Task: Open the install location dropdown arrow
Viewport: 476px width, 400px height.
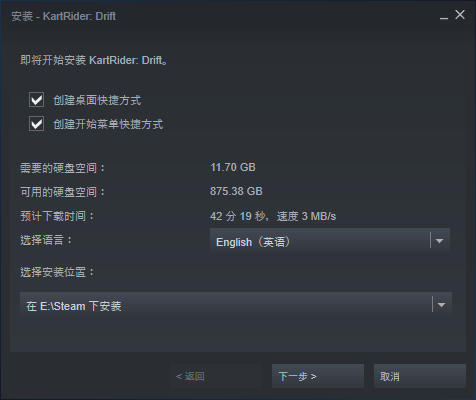Action: [x=441, y=305]
